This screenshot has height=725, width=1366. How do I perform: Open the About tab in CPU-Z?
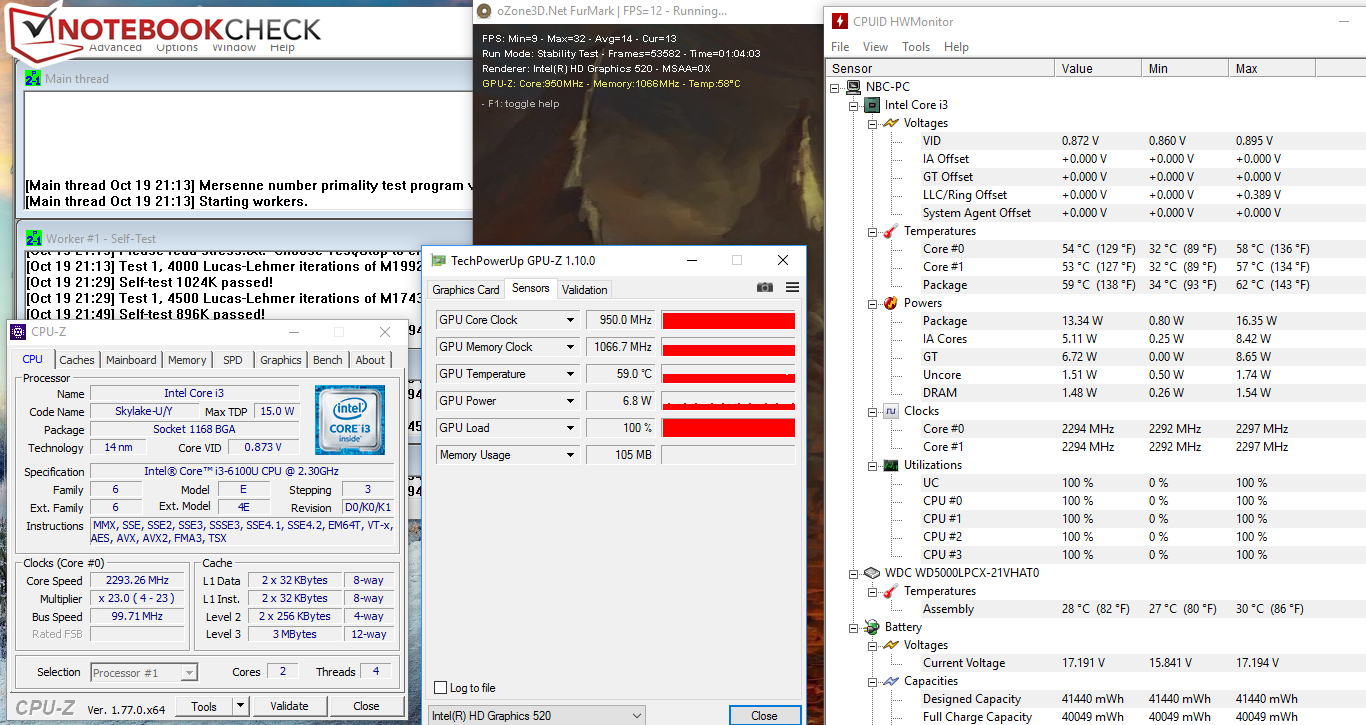tap(370, 360)
